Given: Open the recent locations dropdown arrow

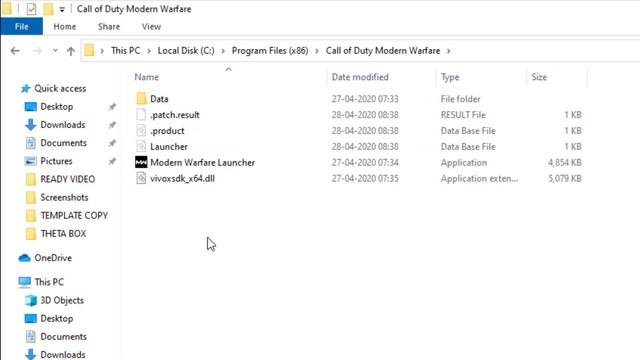Looking at the screenshot, I should [55, 51].
